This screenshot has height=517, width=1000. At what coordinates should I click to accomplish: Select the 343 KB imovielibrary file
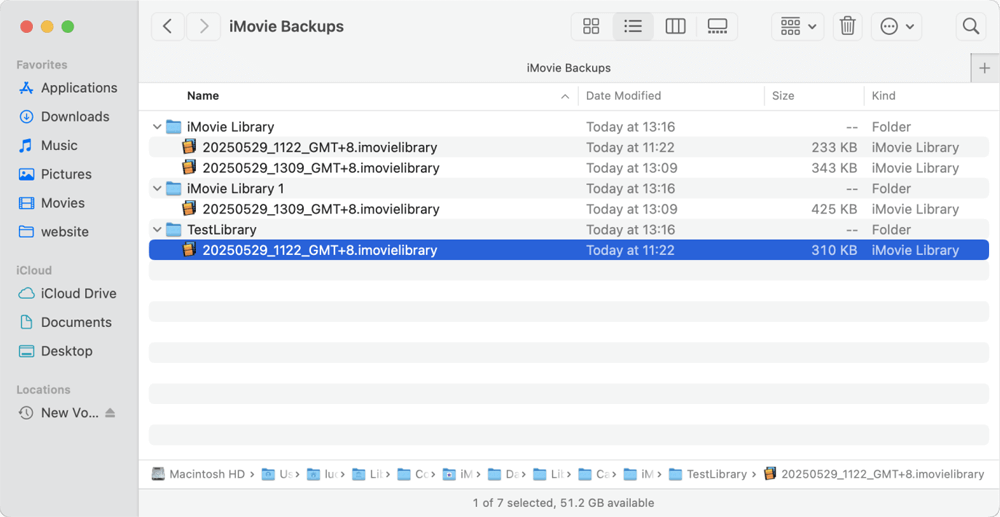320,168
